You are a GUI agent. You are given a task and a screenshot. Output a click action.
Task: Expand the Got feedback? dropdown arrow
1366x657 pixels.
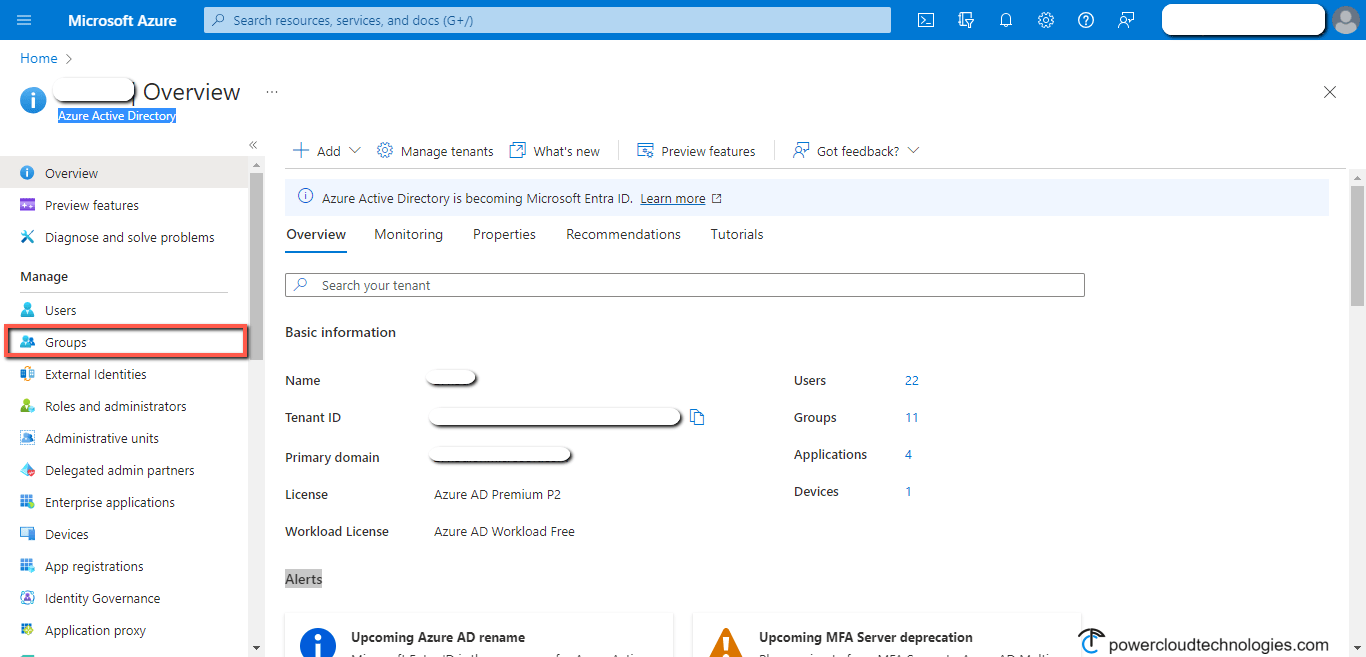[x=912, y=151]
